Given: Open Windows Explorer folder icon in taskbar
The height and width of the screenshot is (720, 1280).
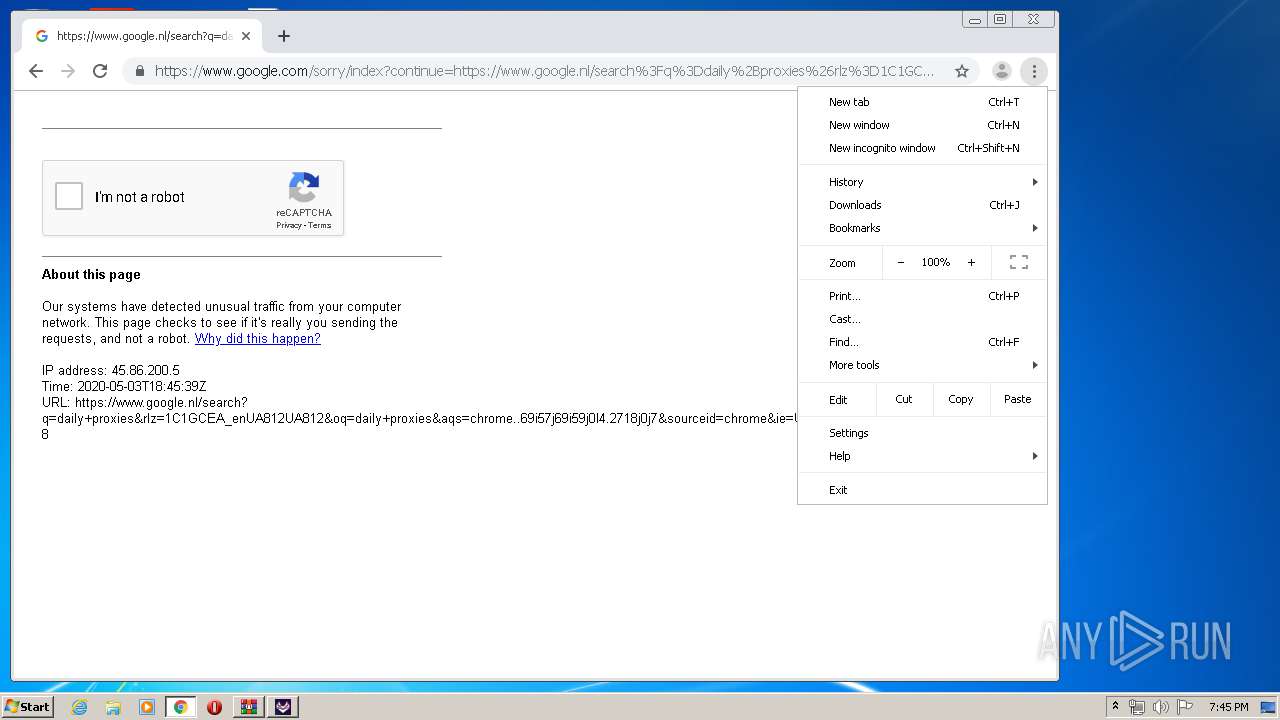Looking at the screenshot, I should tap(113, 707).
